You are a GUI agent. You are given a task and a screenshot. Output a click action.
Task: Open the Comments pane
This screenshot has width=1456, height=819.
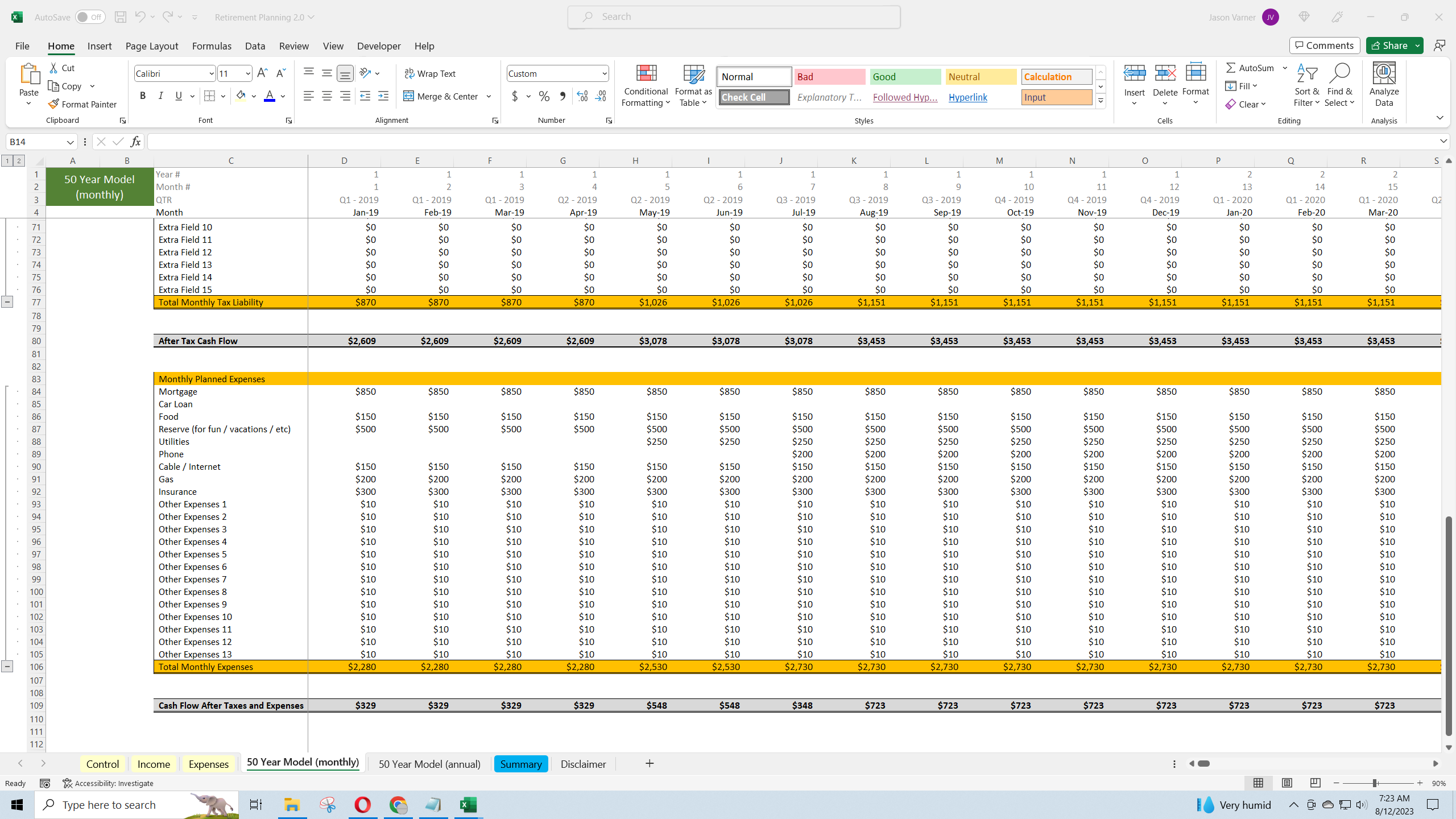(1324, 45)
